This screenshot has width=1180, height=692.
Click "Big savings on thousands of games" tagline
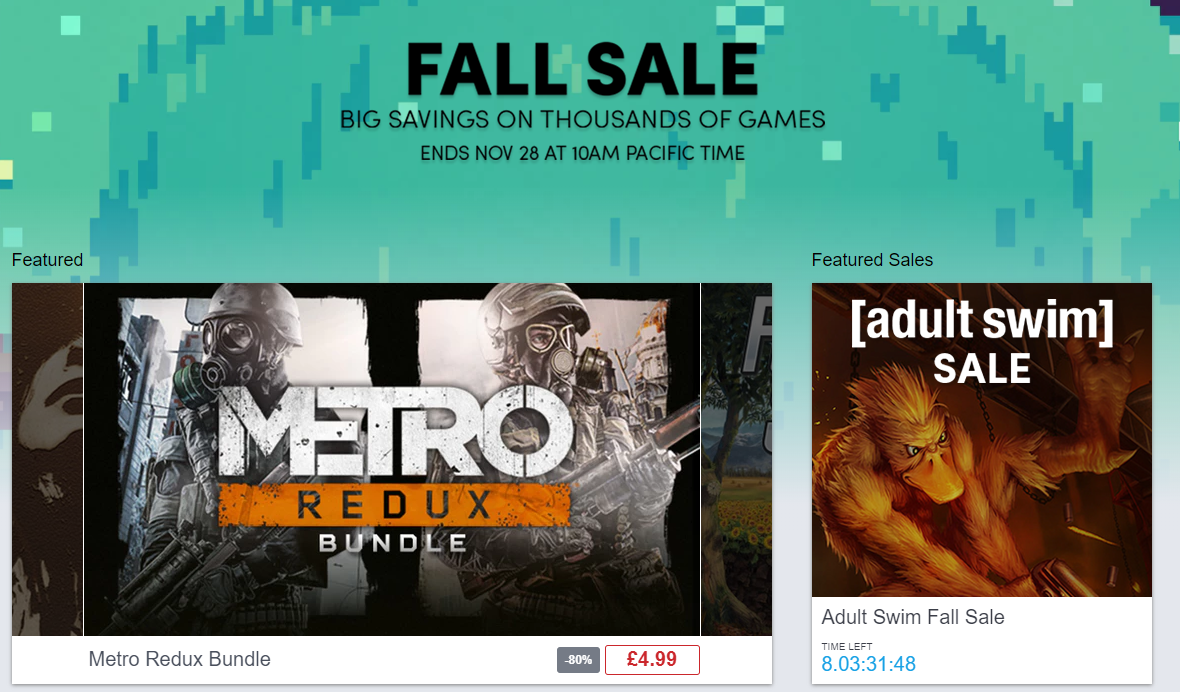(x=582, y=120)
